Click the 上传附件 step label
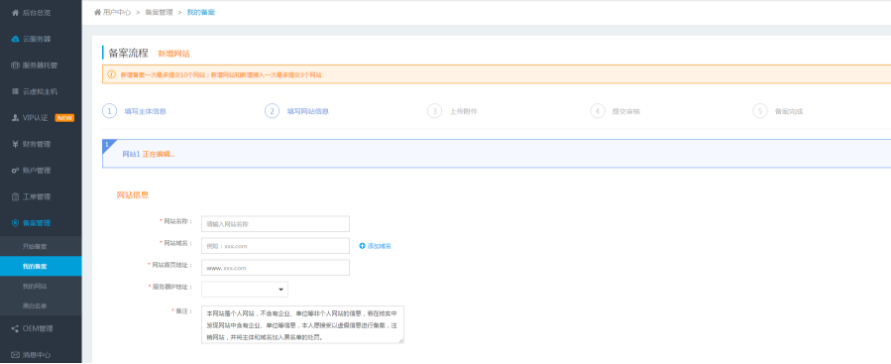891x364 pixels. coord(464,111)
